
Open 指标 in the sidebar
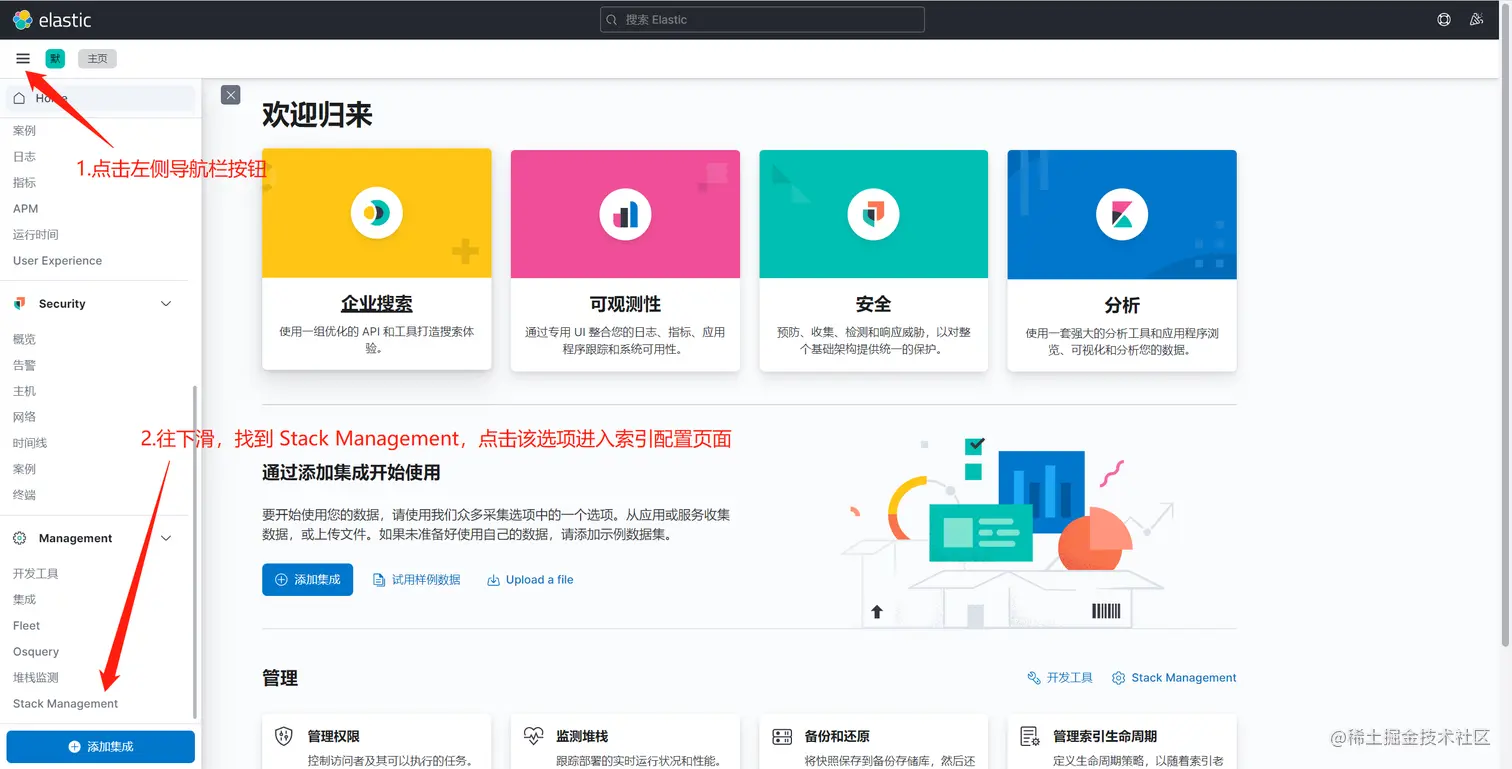pos(24,183)
